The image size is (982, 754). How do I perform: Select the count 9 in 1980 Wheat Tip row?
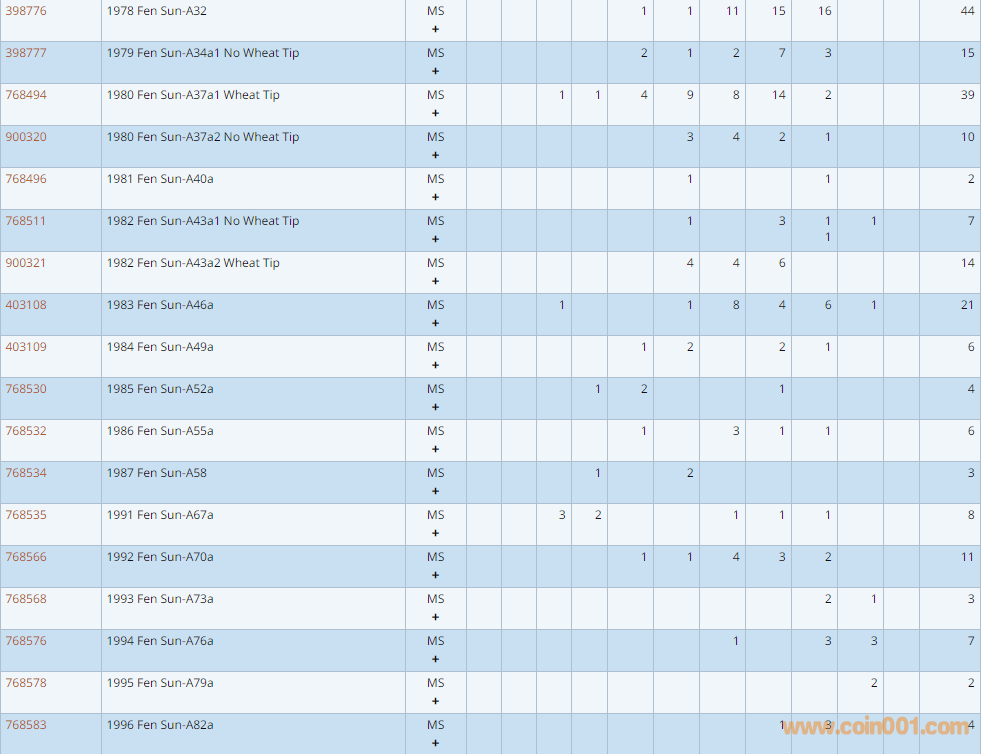click(689, 95)
